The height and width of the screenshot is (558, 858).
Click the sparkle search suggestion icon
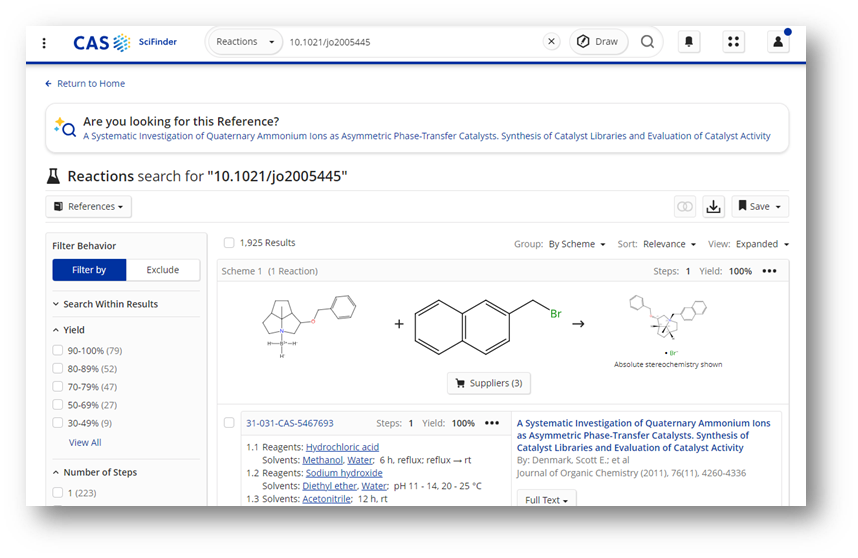(65, 127)
